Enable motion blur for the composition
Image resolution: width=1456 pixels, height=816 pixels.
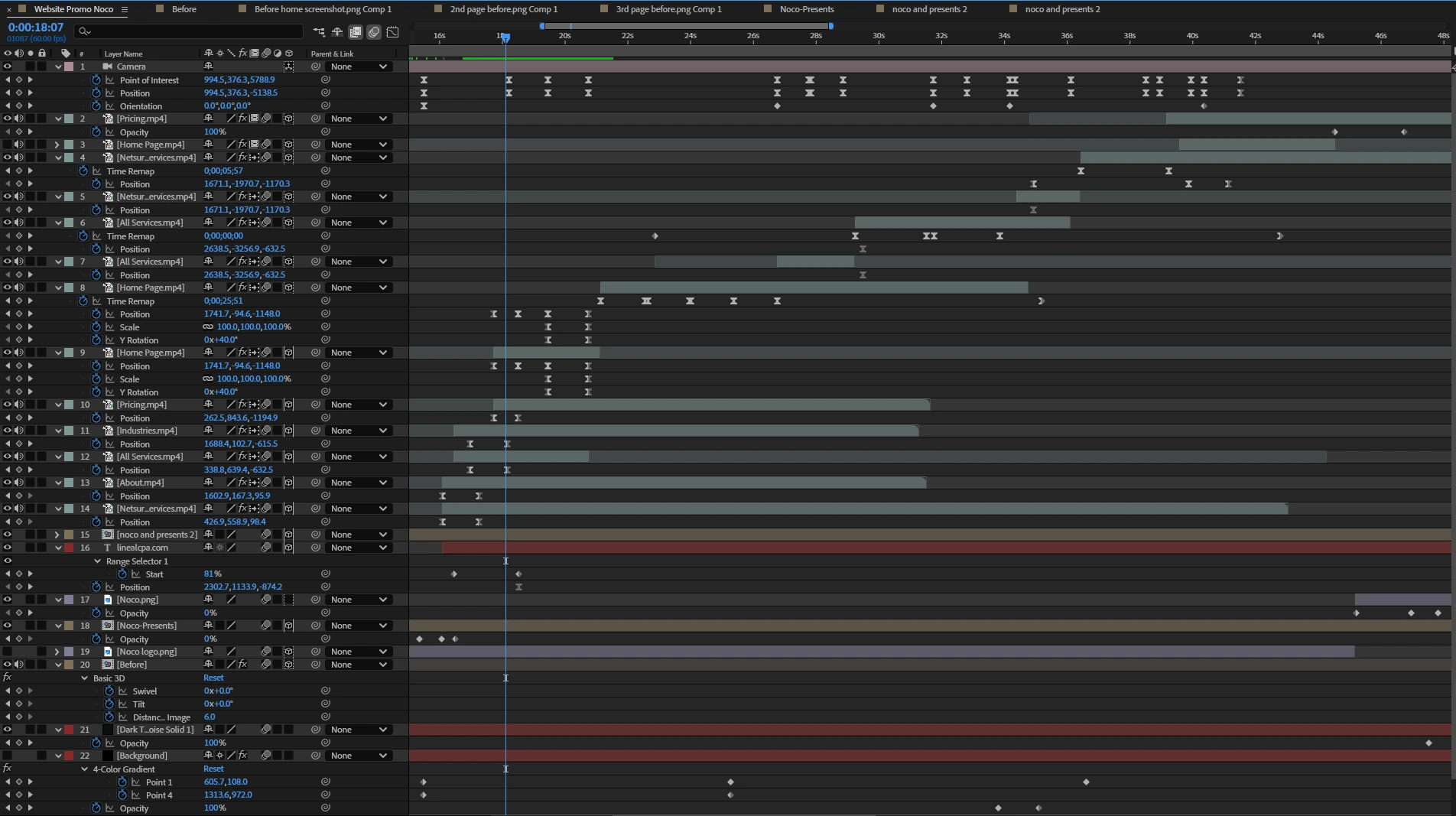[x=374, y=32]
